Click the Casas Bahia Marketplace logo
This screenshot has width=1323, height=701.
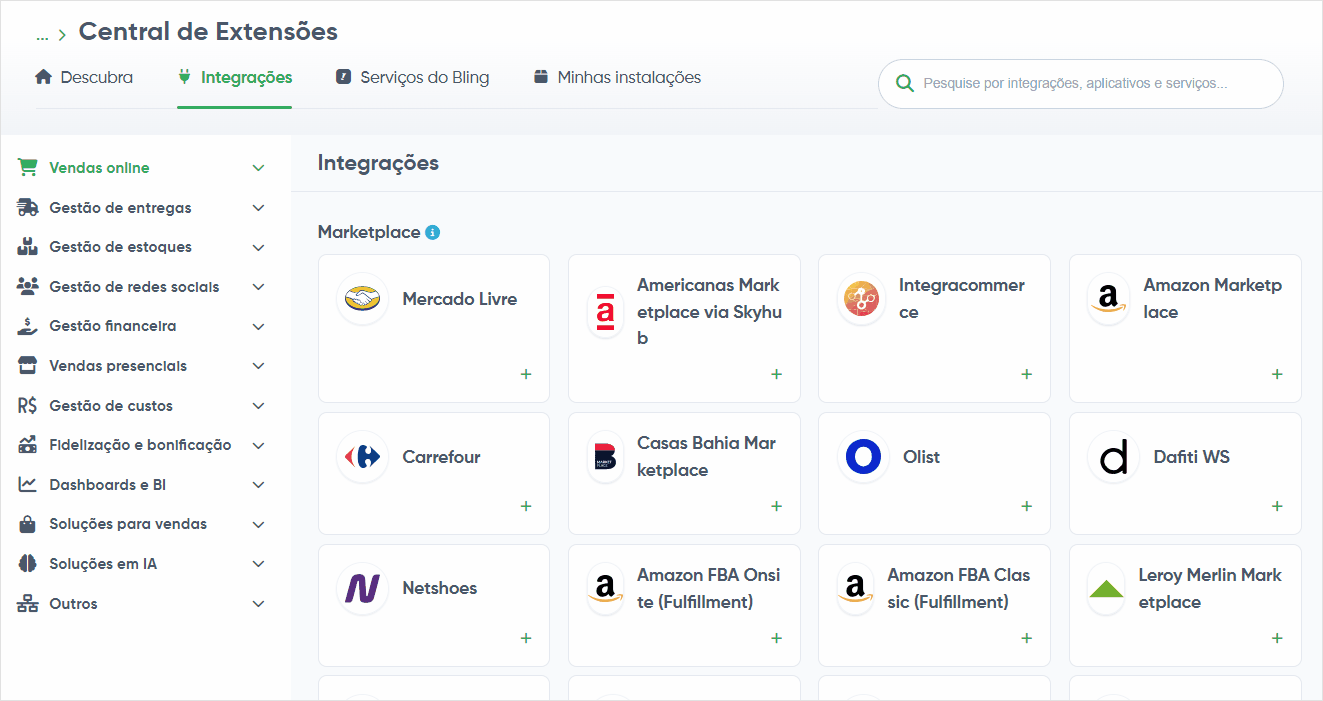coord(605,457)
